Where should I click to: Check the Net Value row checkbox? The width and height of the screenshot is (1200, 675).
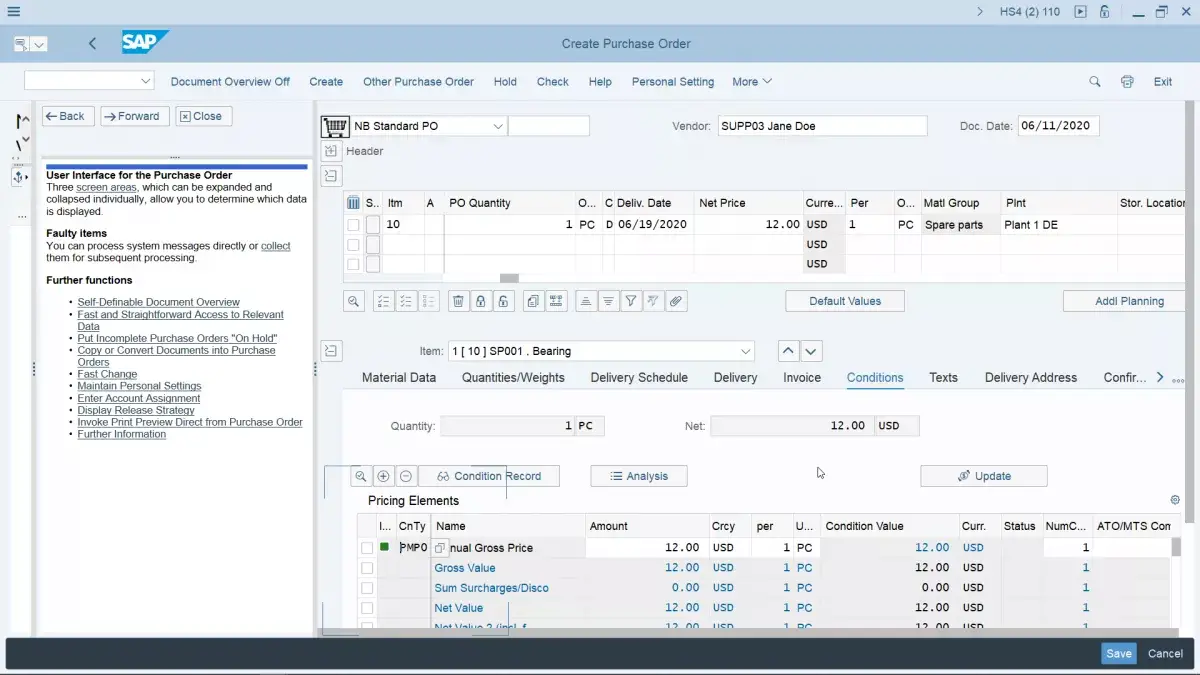pyautogui.click(x=367, y=608)
